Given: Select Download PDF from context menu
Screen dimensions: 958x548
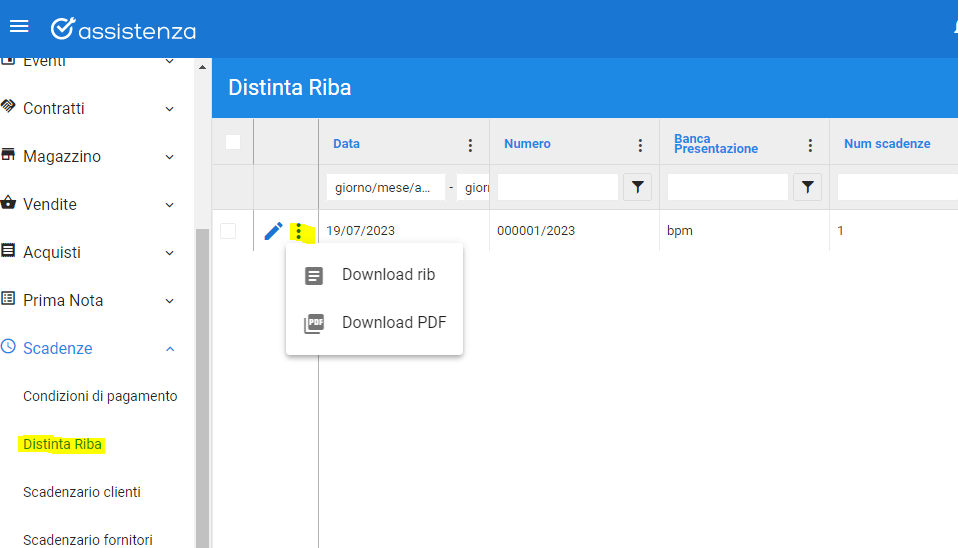Looking at the screenshot, I should (375, 323).
